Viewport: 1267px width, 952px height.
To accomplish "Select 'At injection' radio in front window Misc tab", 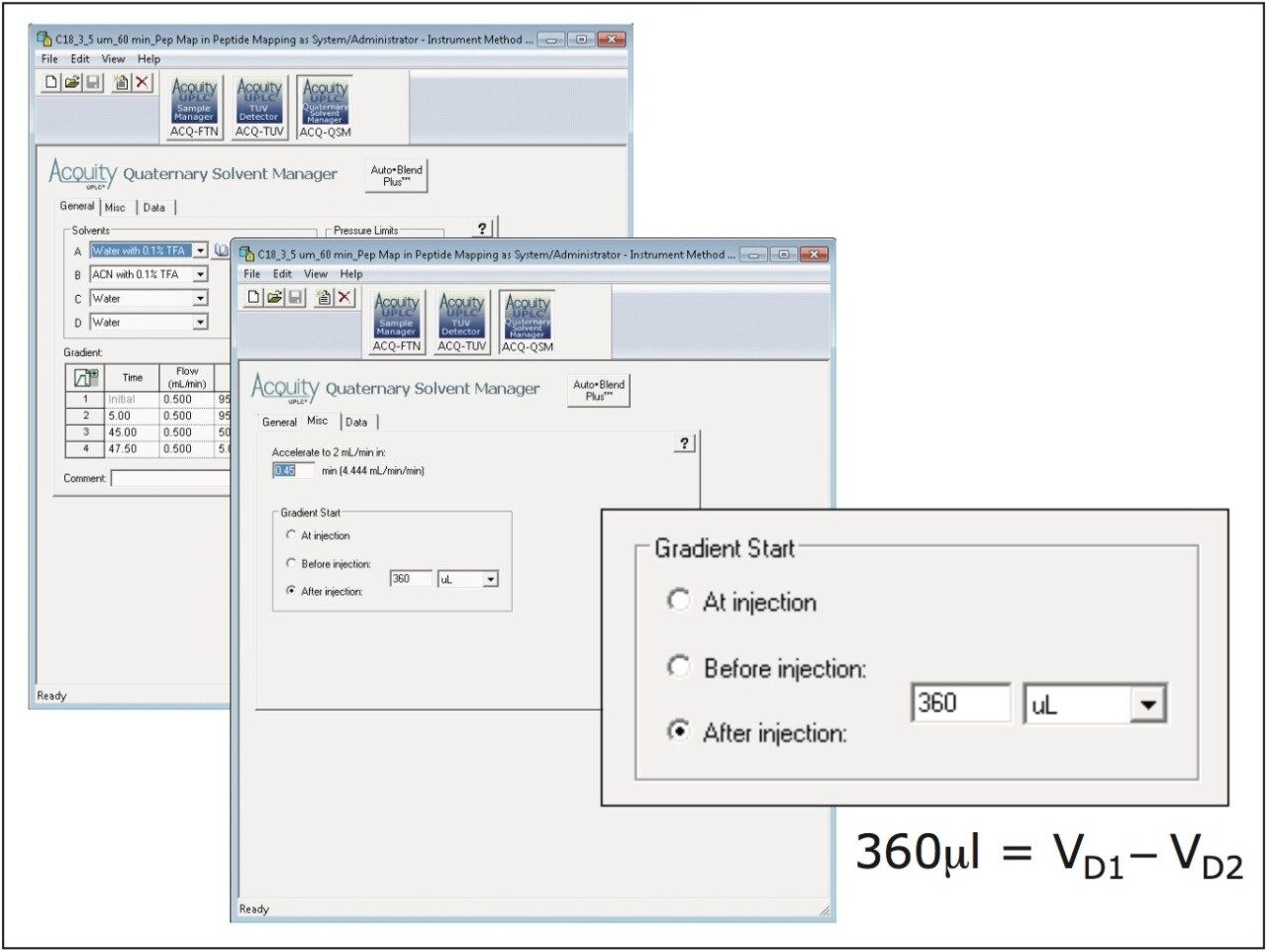I will click(x=291, y=534).
